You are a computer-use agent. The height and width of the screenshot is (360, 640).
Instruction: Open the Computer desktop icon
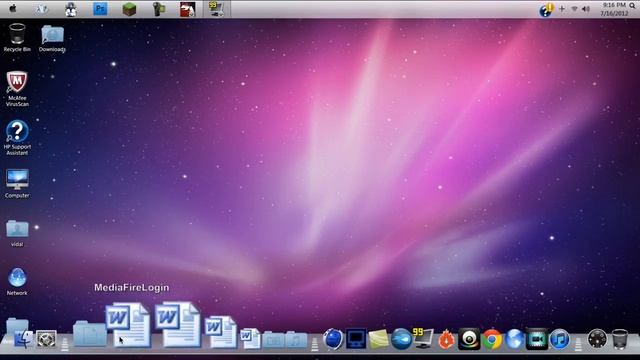point(17,184)
